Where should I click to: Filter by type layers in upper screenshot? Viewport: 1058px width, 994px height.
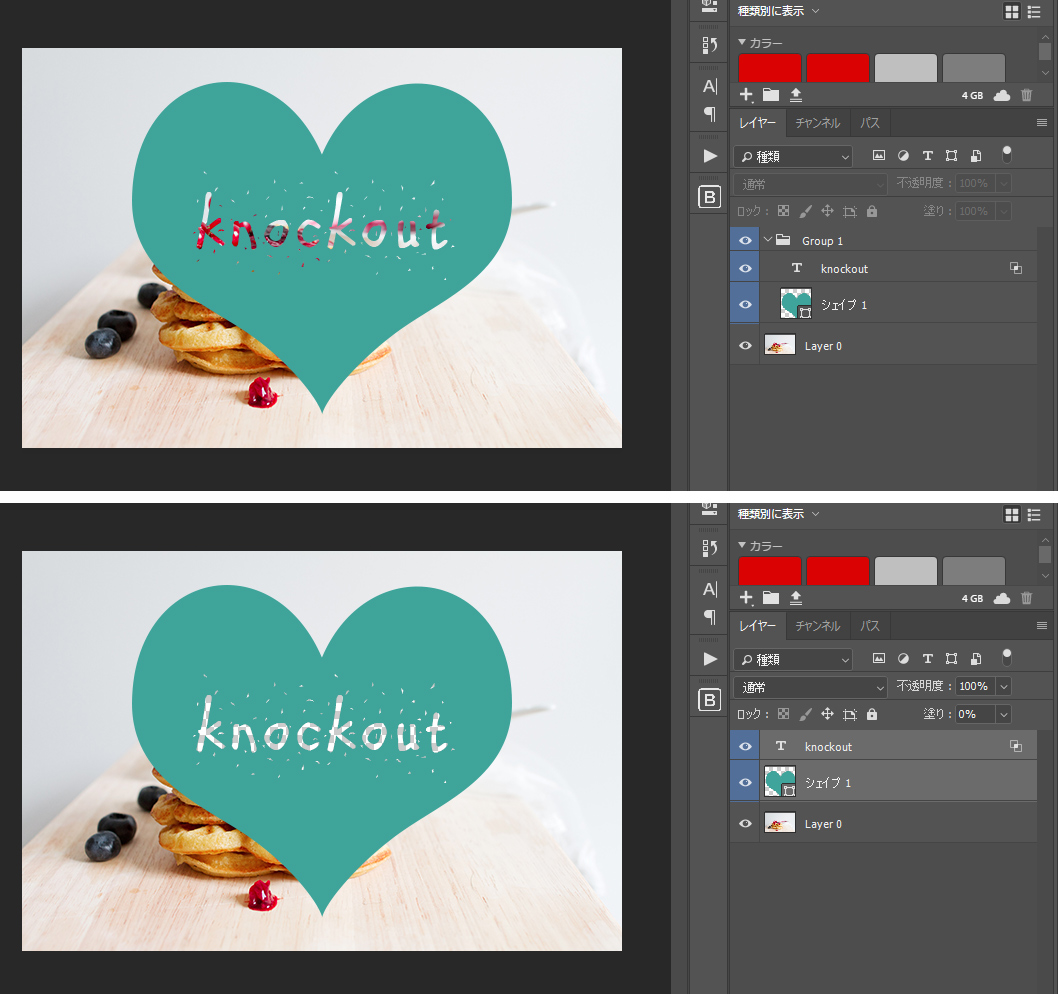(928, 156)
